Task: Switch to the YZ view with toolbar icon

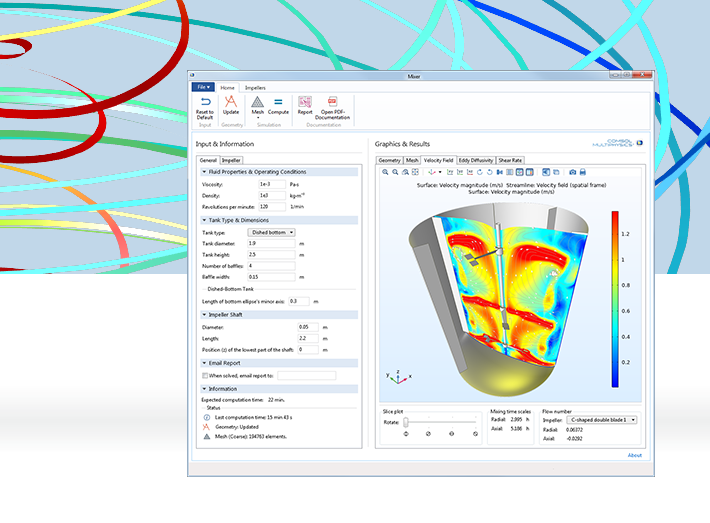Action: click(460, 172)
